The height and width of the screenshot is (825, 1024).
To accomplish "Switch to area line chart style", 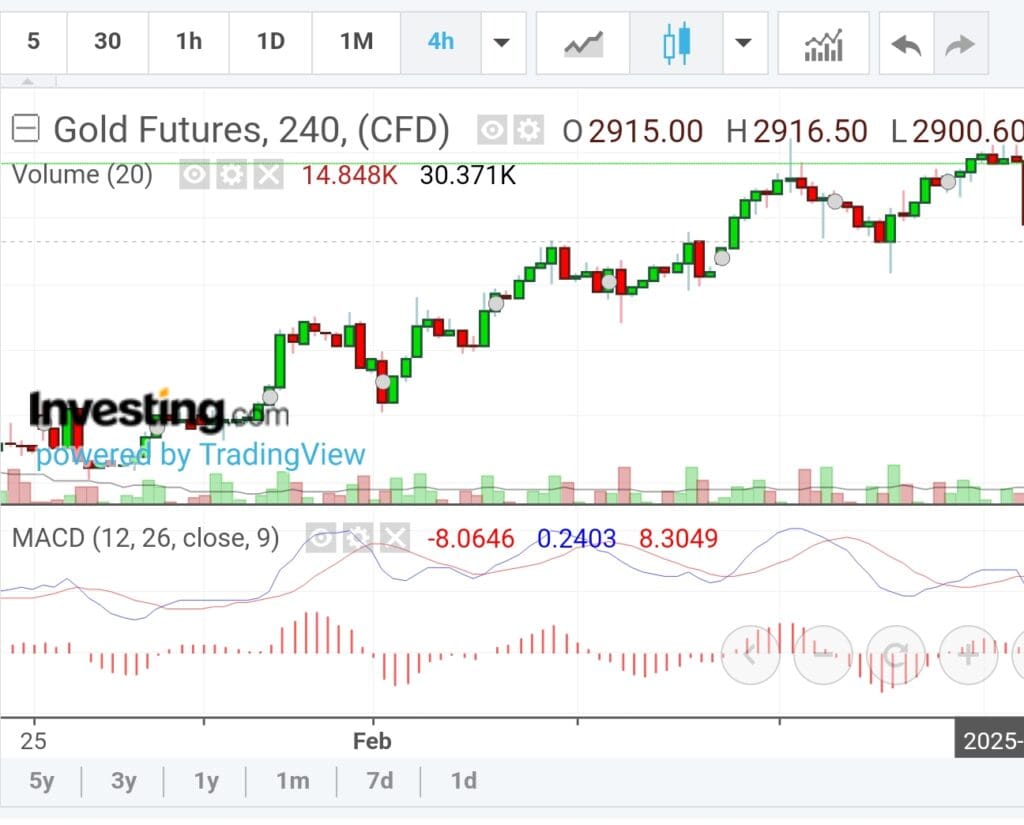I will (583, 43).
